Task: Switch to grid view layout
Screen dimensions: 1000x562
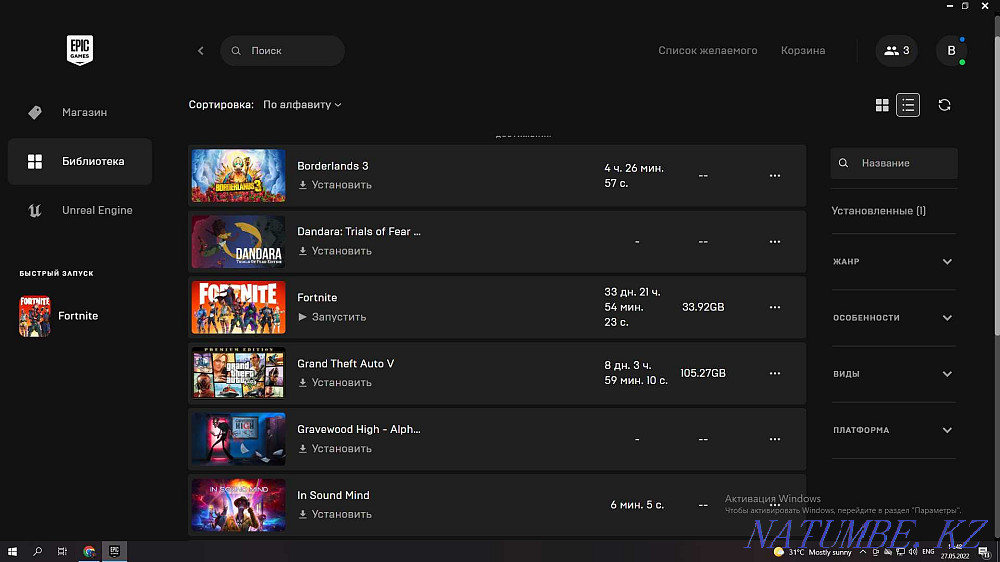Action: [882, 105]
